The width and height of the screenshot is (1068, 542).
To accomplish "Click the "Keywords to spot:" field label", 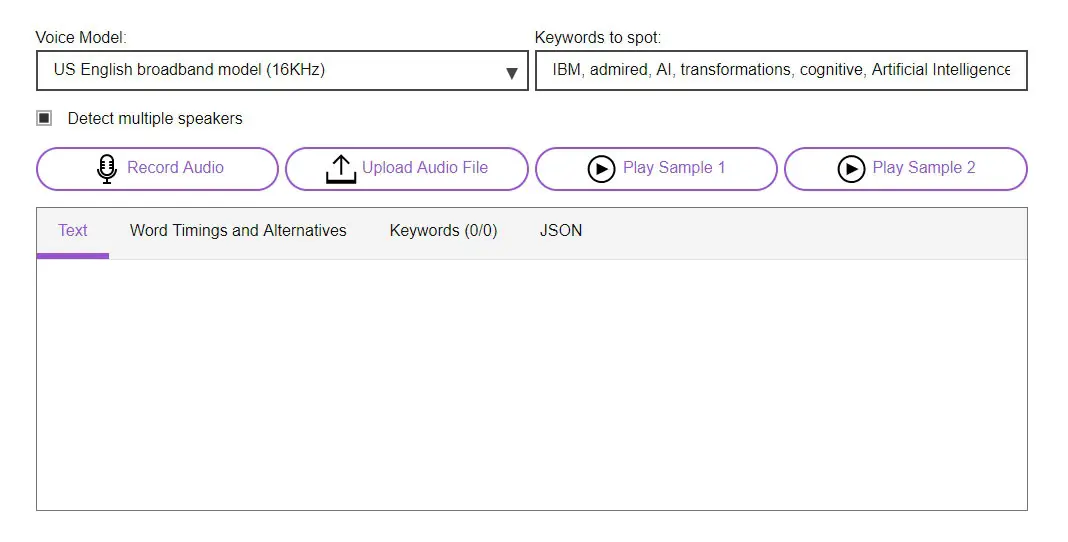I will point(598,38).
